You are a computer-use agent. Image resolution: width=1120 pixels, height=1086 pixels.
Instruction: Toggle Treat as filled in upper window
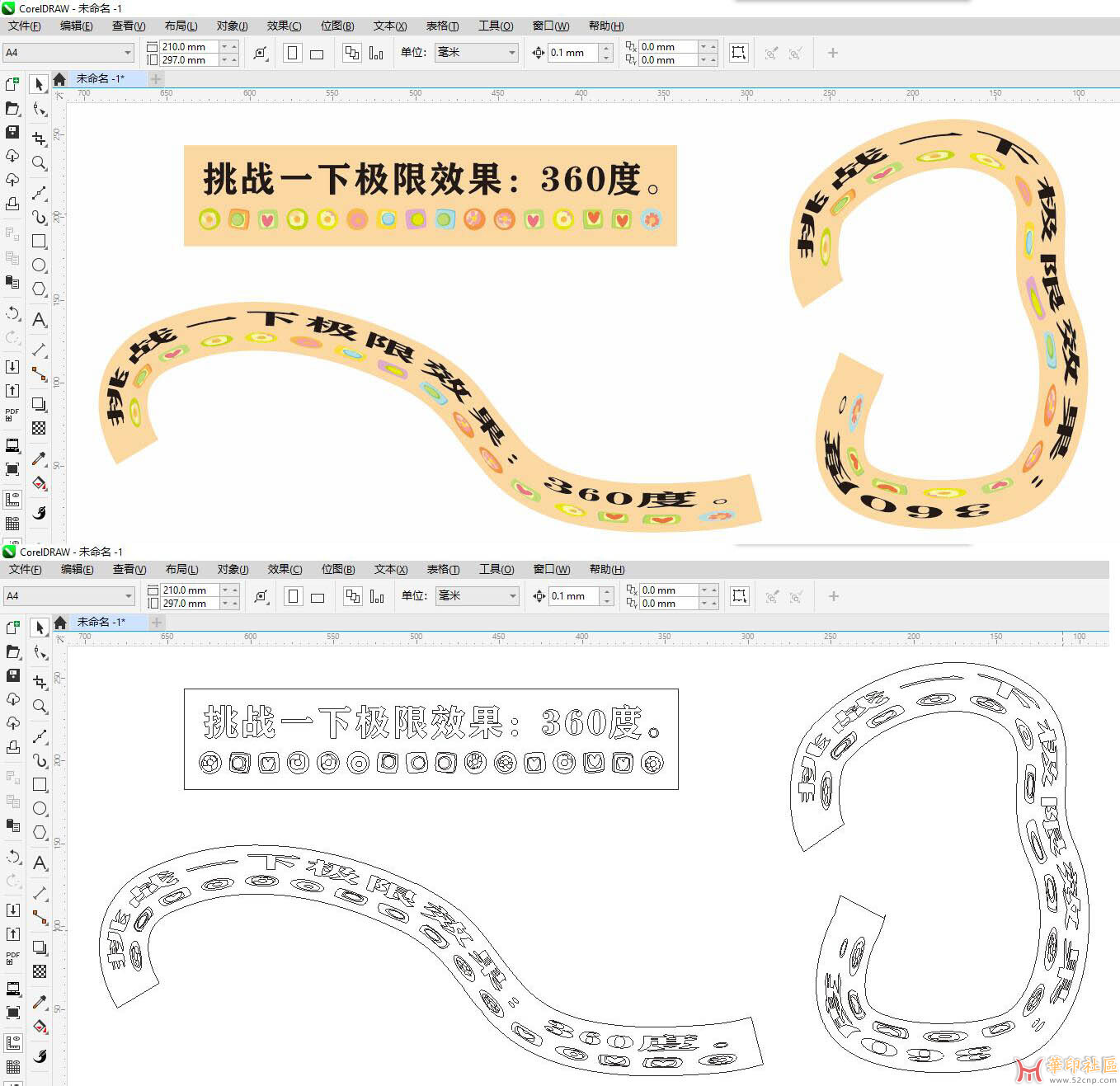tap(739, 53)
